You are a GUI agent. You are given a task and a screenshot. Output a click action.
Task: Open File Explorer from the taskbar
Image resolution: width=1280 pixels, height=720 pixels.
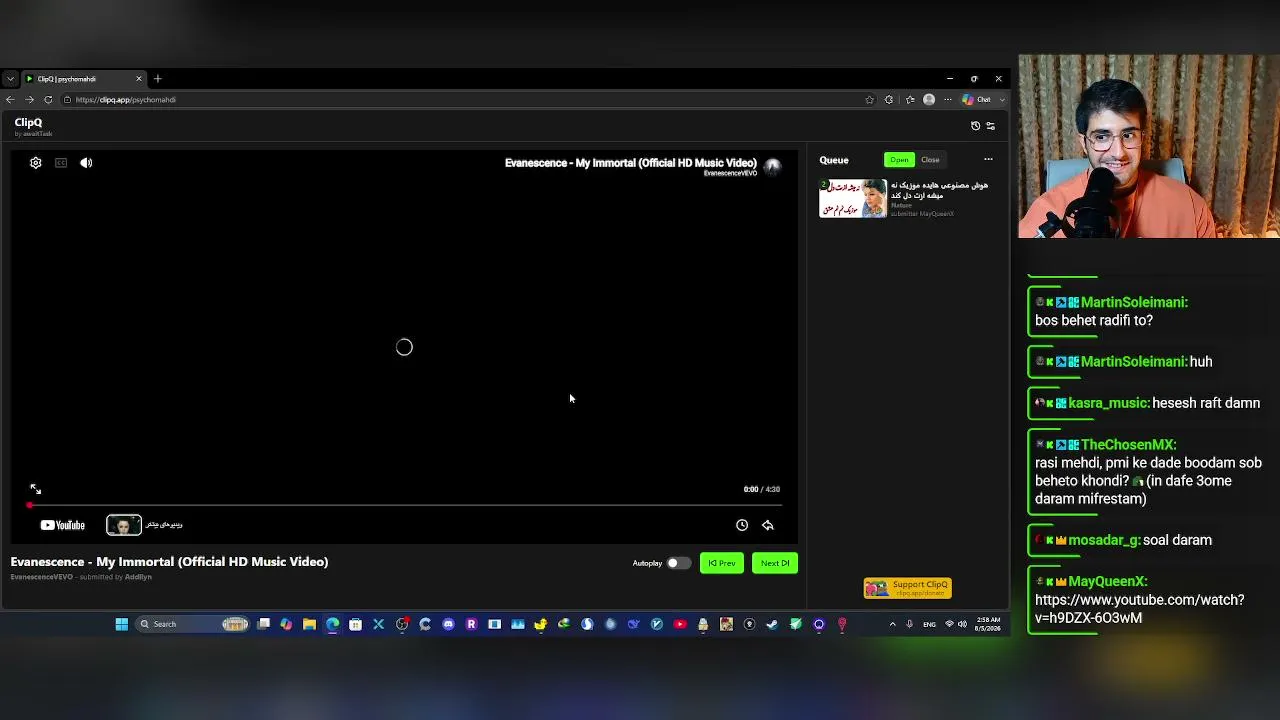(309, 624)
